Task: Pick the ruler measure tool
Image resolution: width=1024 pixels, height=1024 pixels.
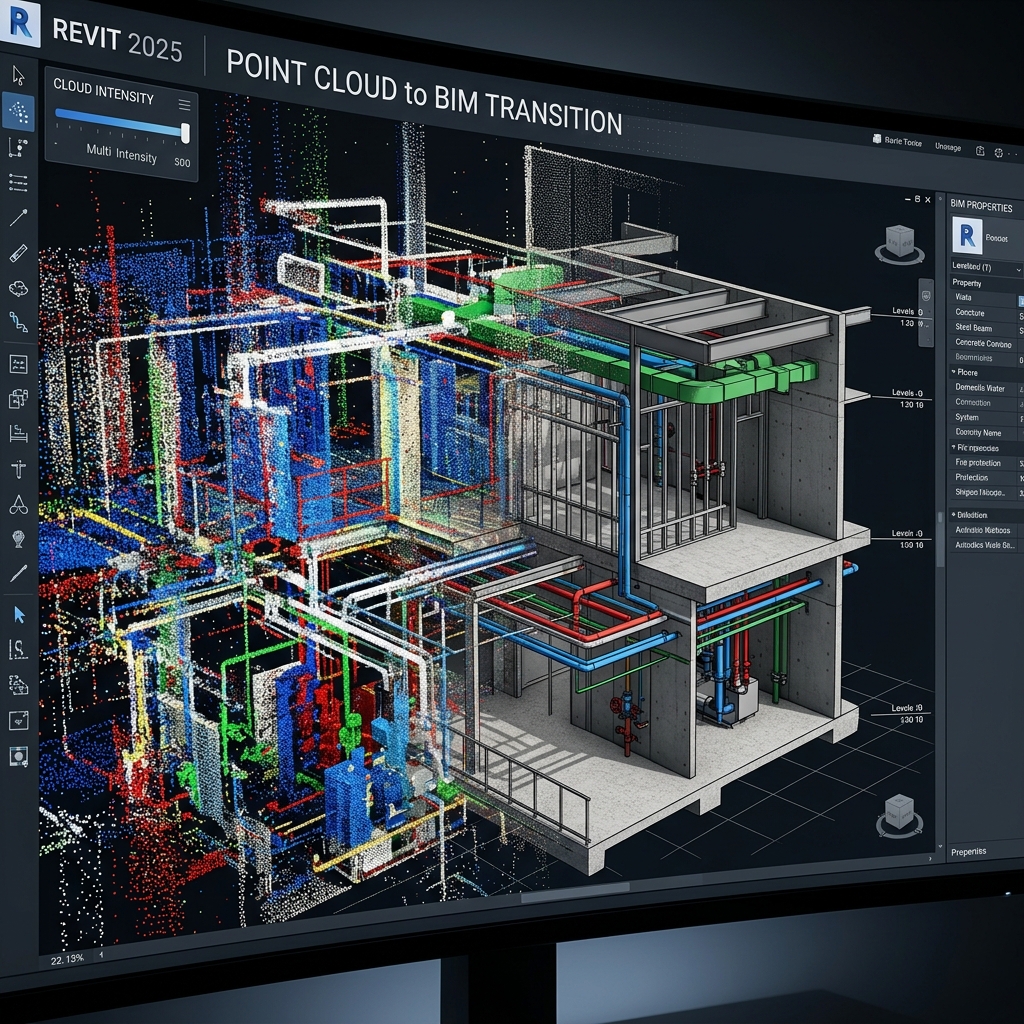Action: 18,253
